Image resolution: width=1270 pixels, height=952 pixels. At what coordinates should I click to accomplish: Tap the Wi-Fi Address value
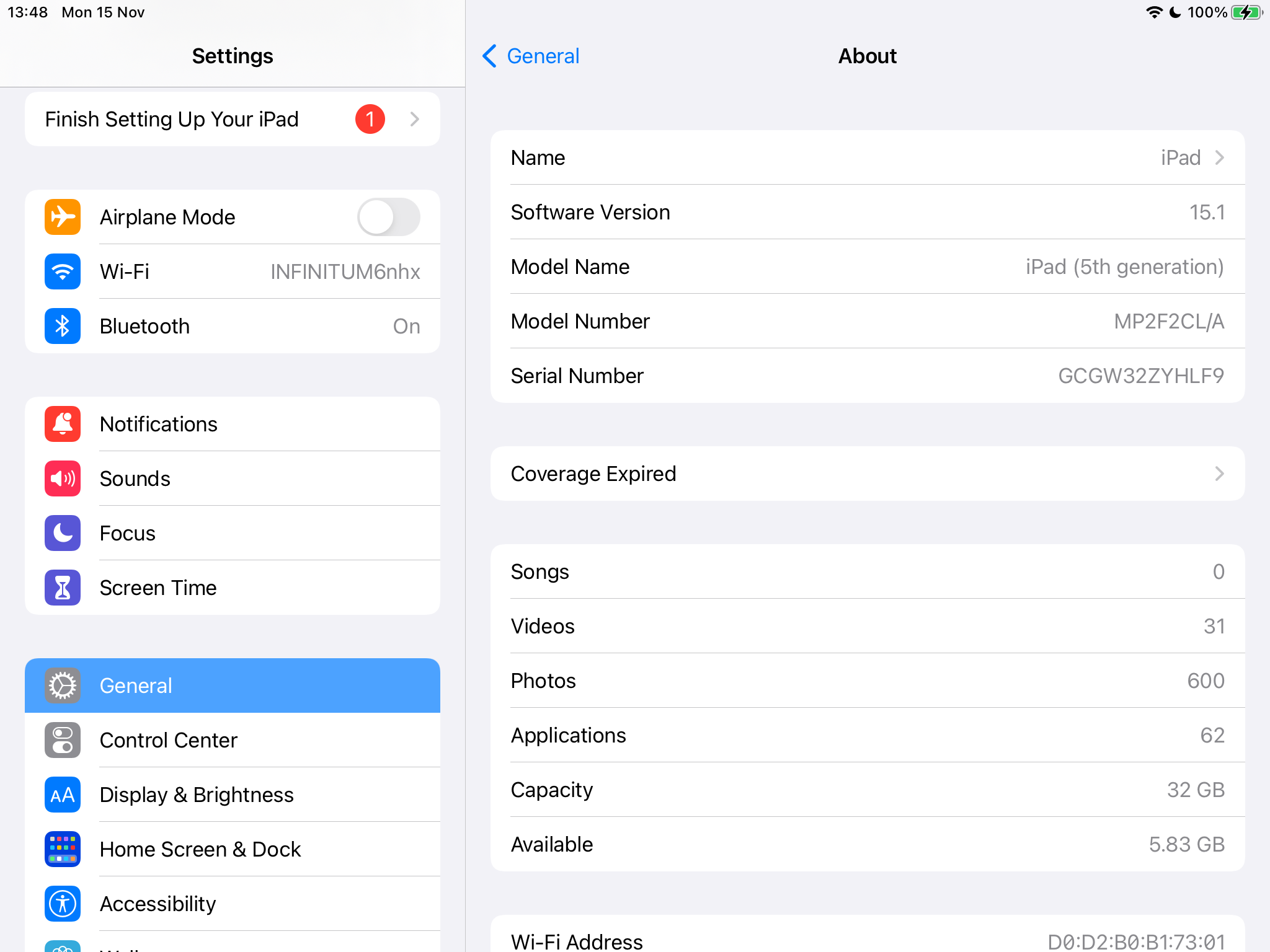[1136, 941]
